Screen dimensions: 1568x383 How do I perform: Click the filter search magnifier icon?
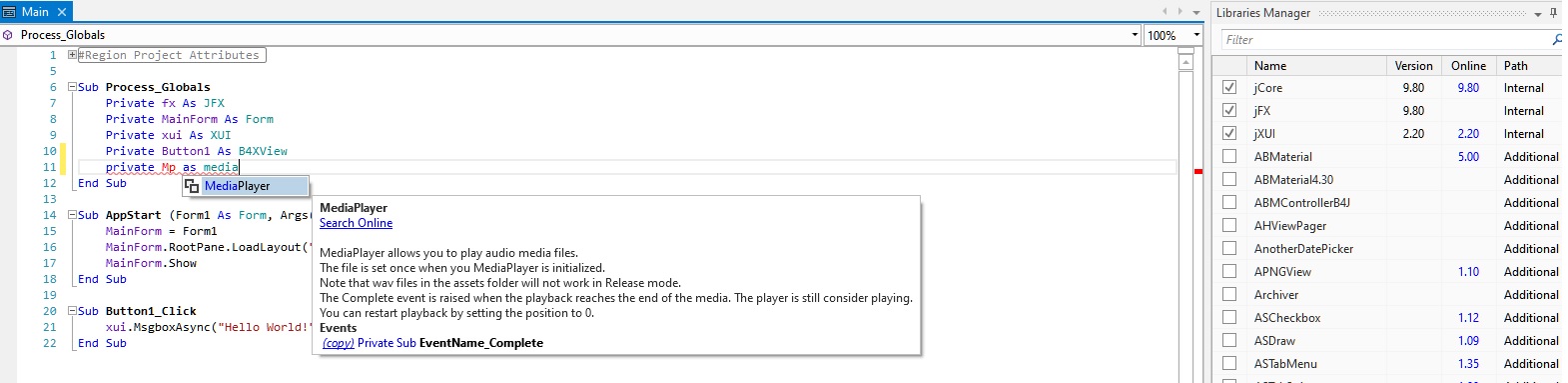pos(1556,40)
